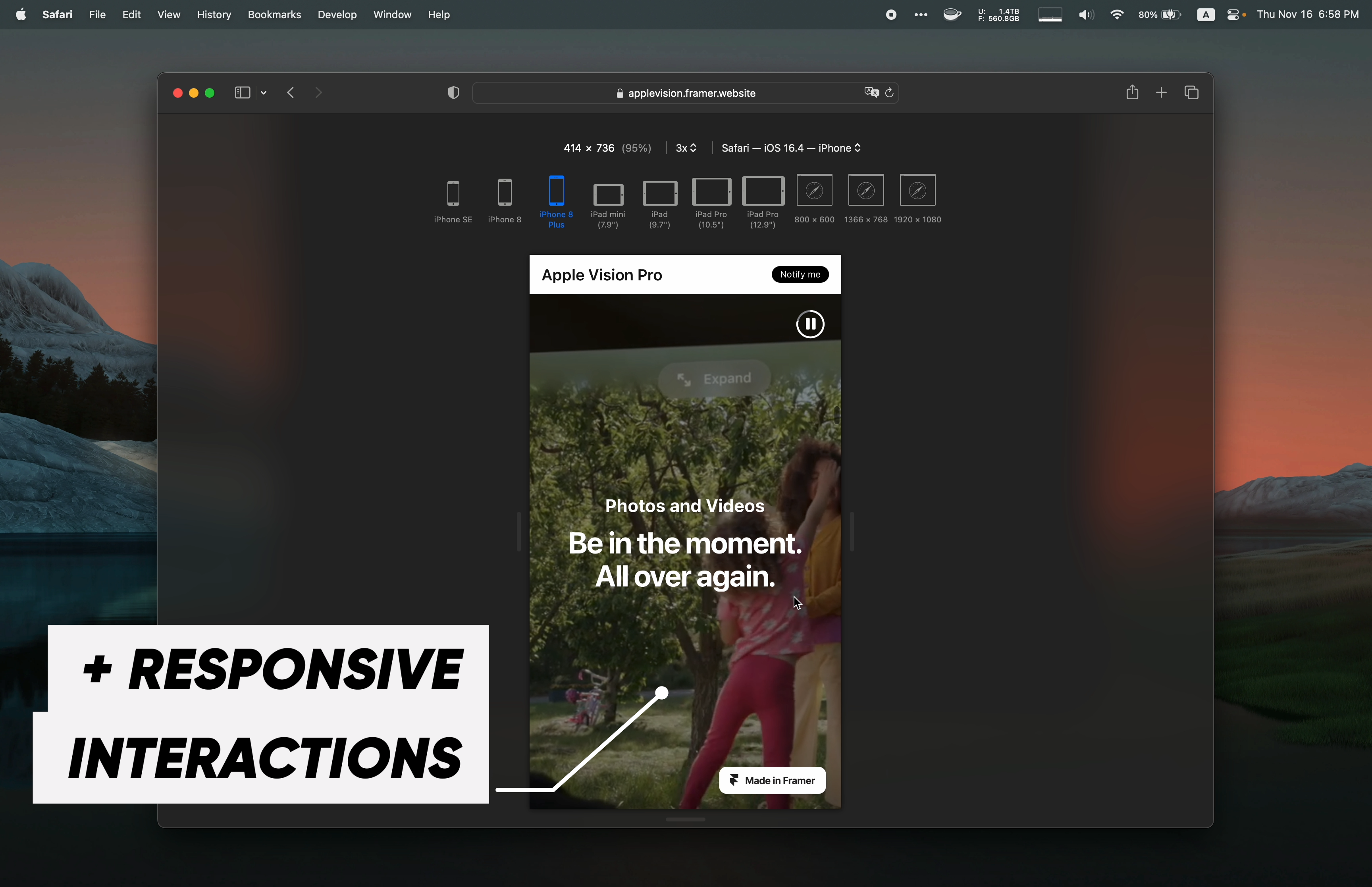Choose the 800 × 600 window size
This screenshot has width=1372, height=887.
click(x=814, y=199)
